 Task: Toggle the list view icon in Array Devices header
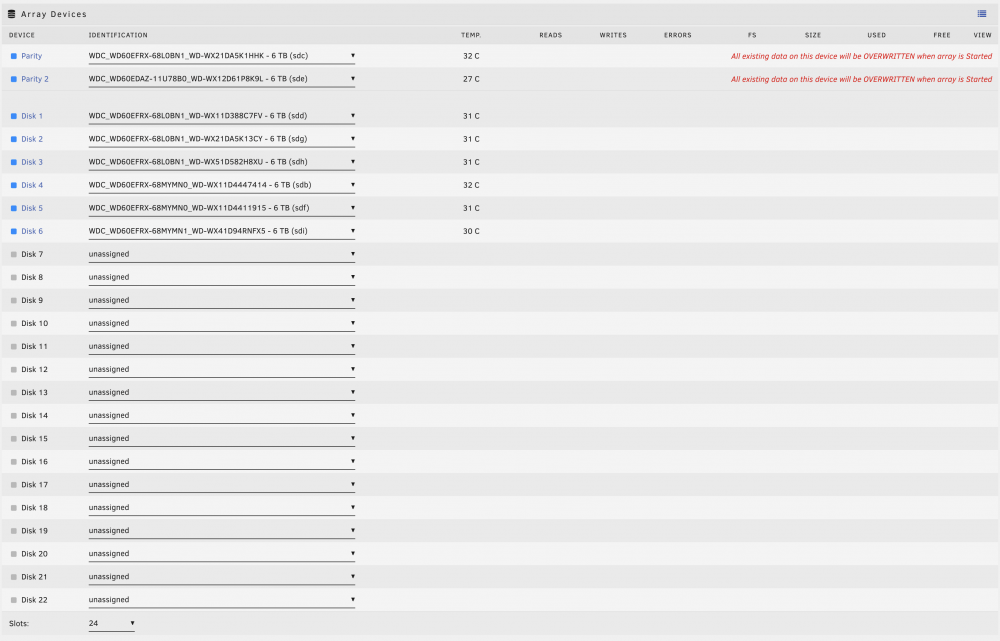(x=982, y=14)
